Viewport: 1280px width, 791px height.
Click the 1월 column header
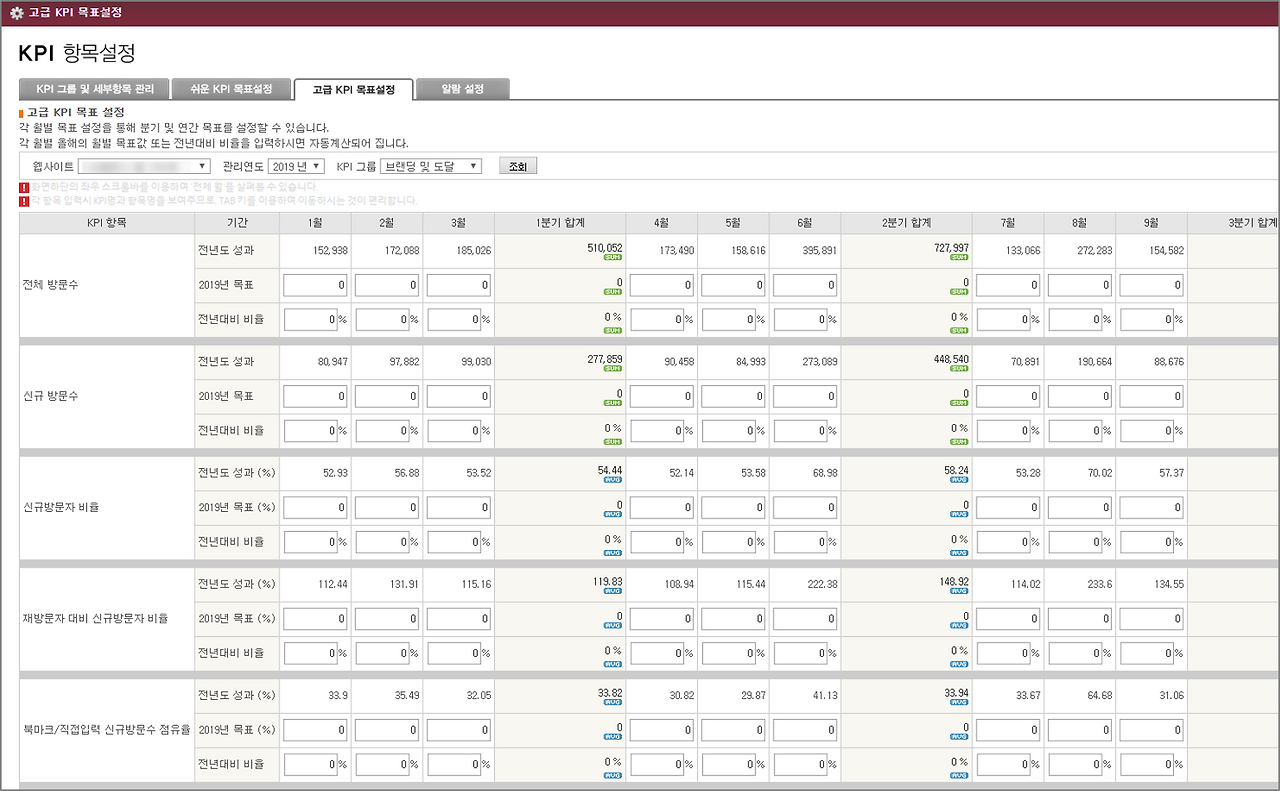(x=316, y=222)
